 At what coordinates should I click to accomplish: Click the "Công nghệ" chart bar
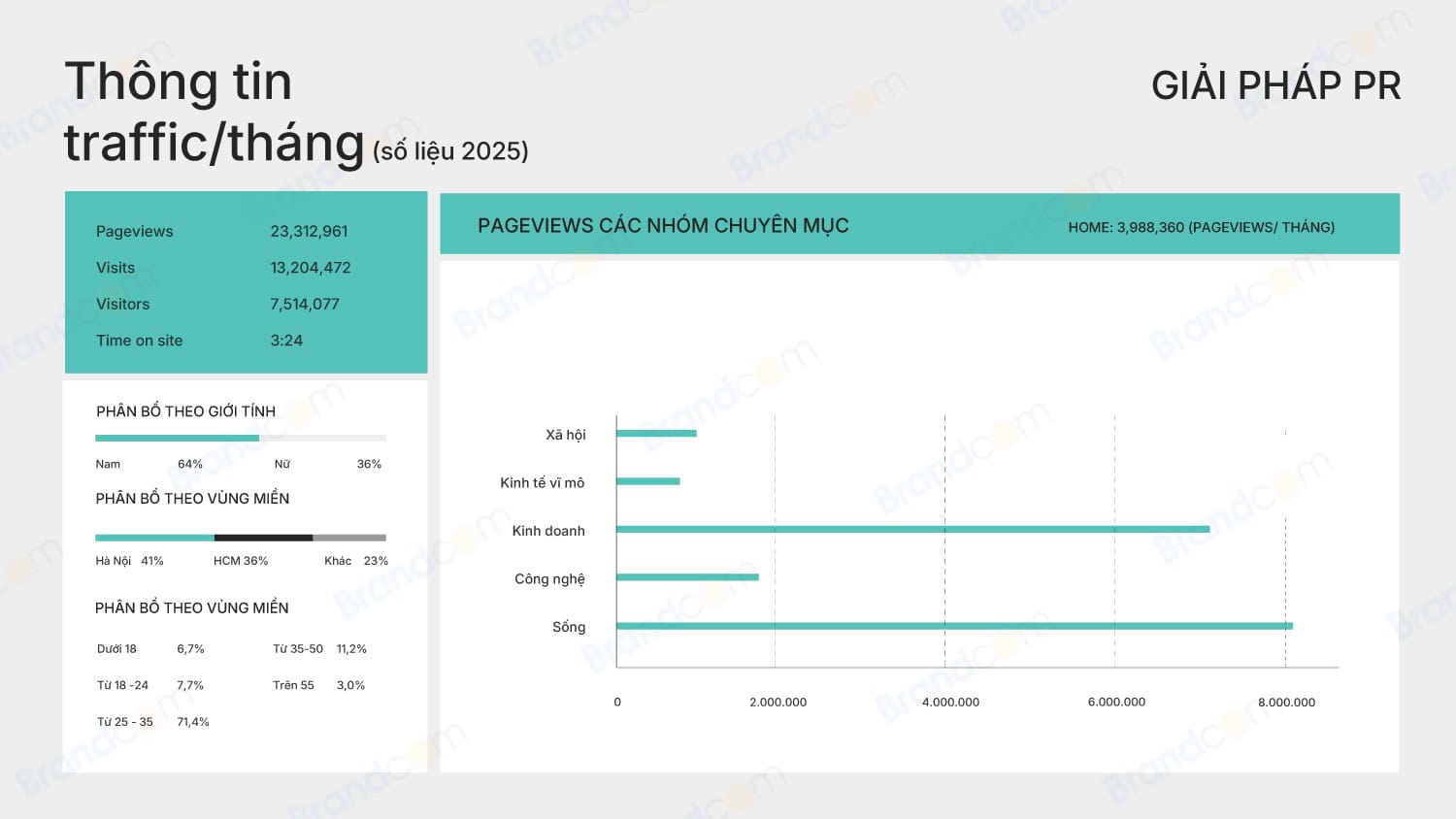687,577
